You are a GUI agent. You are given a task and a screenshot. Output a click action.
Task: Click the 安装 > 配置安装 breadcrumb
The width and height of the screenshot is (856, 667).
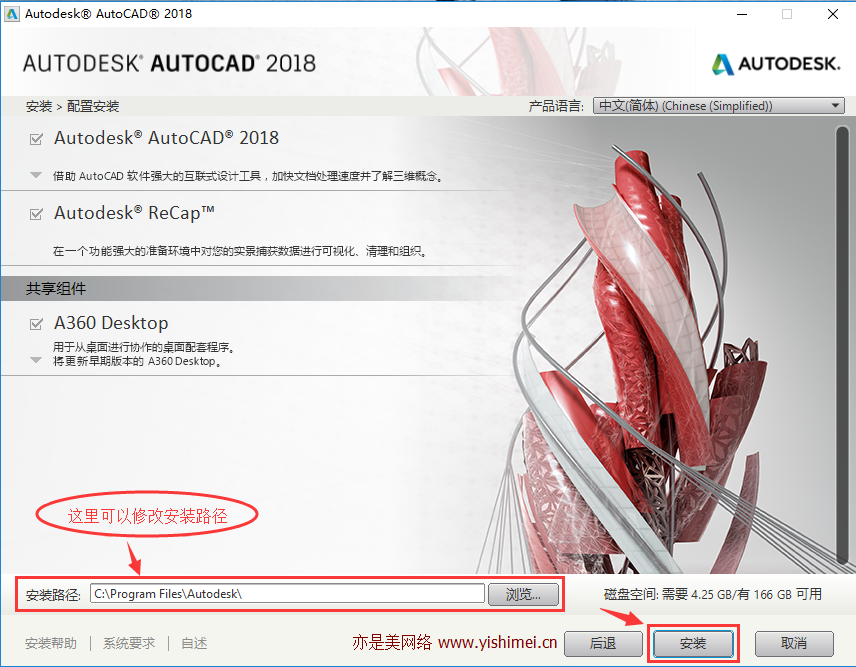(x=72, y=106)
